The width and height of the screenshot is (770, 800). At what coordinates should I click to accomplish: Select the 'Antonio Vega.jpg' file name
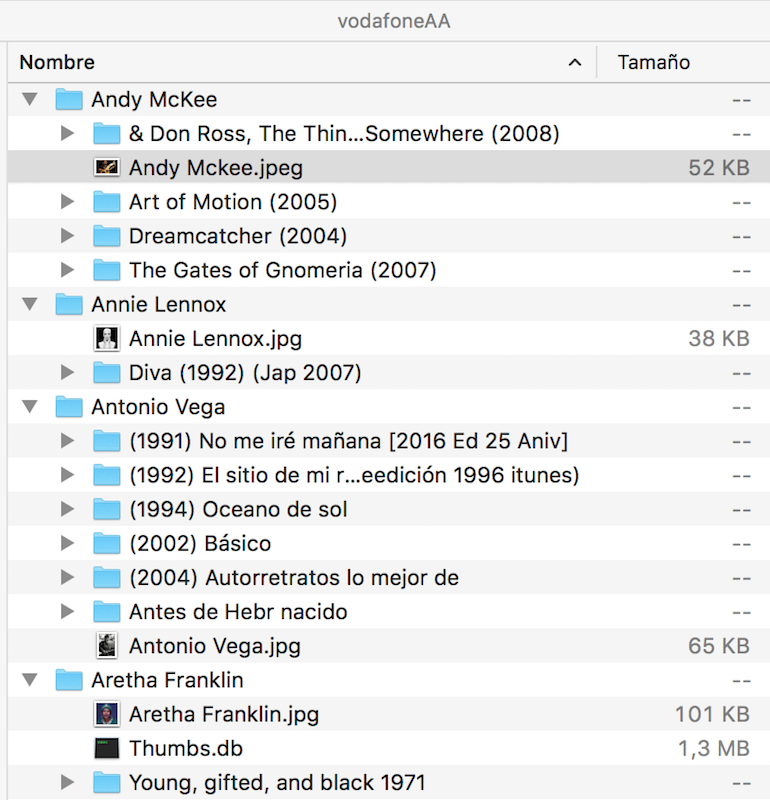tap(215, 646)
